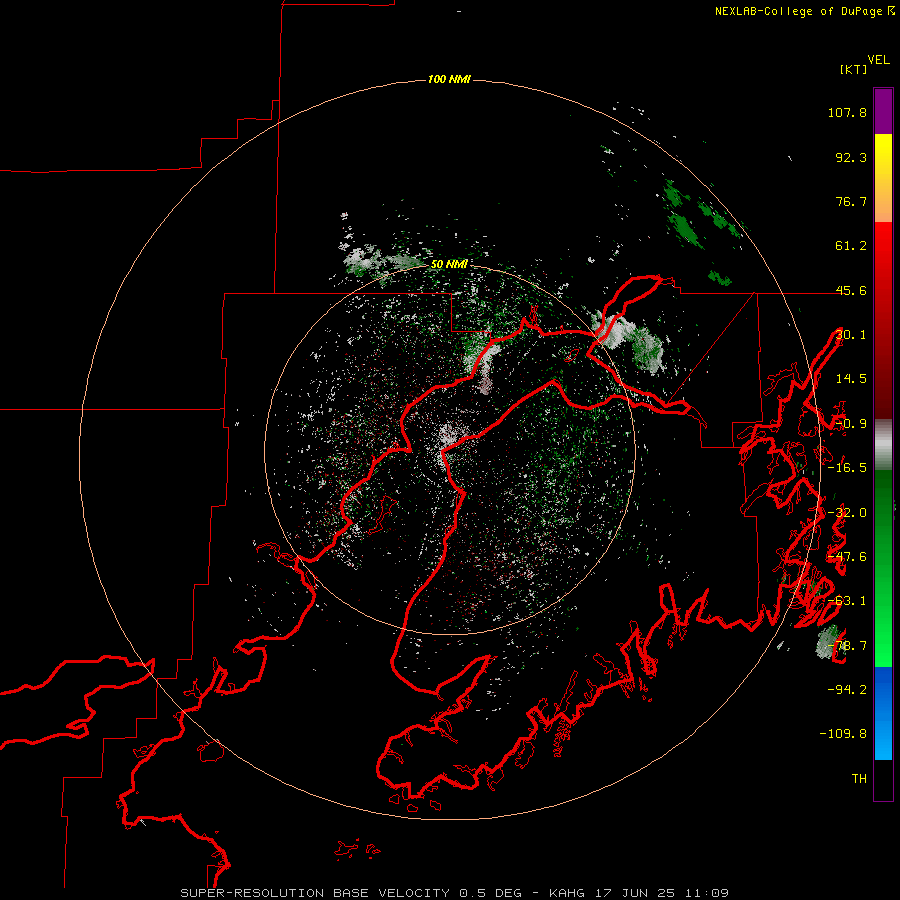The image size is (900, 900).
Task: Select the 30.1 velocity scale value
Action: point(851,335)
